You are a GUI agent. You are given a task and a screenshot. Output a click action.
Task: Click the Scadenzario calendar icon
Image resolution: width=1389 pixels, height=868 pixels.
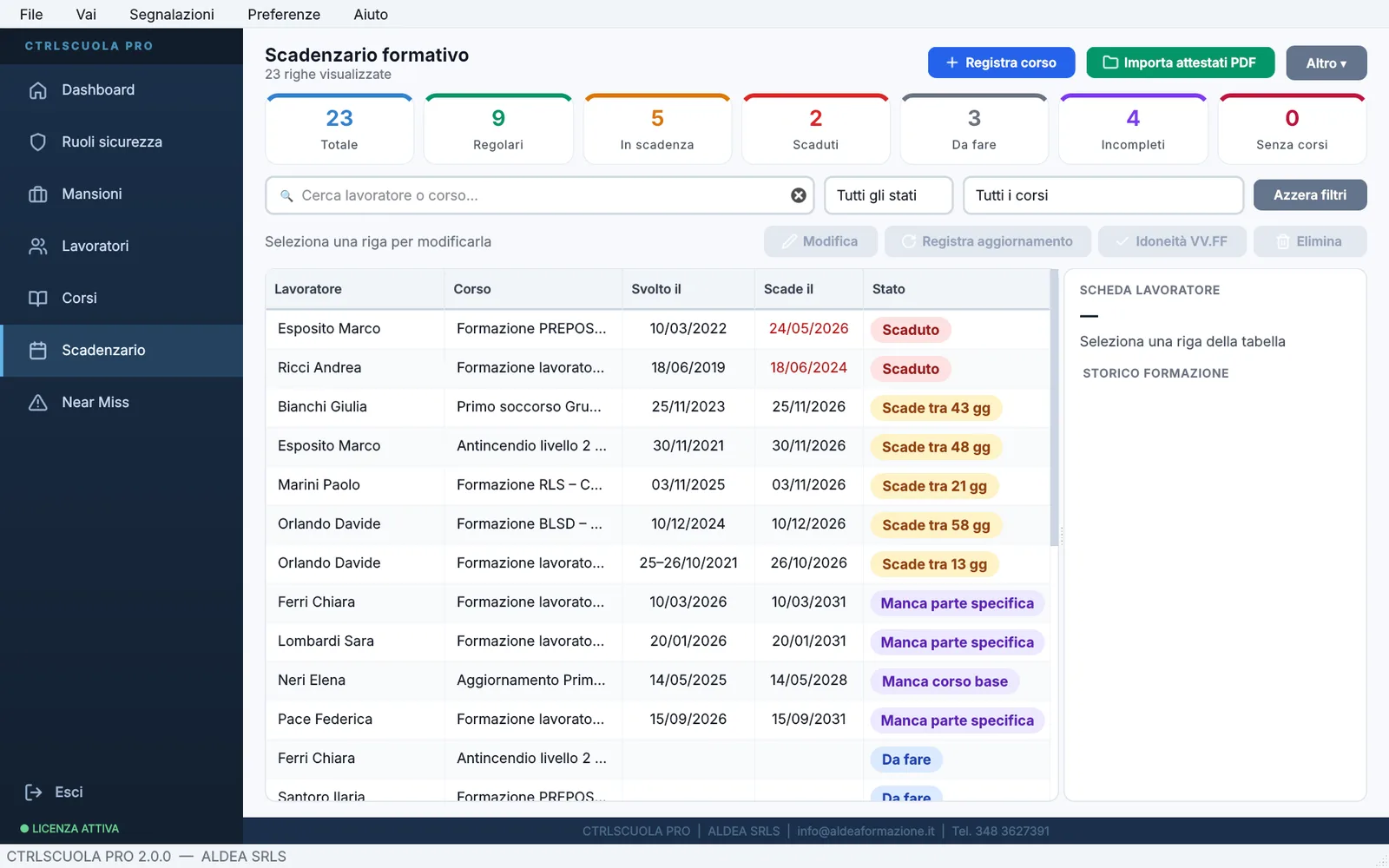pos(37,351)
